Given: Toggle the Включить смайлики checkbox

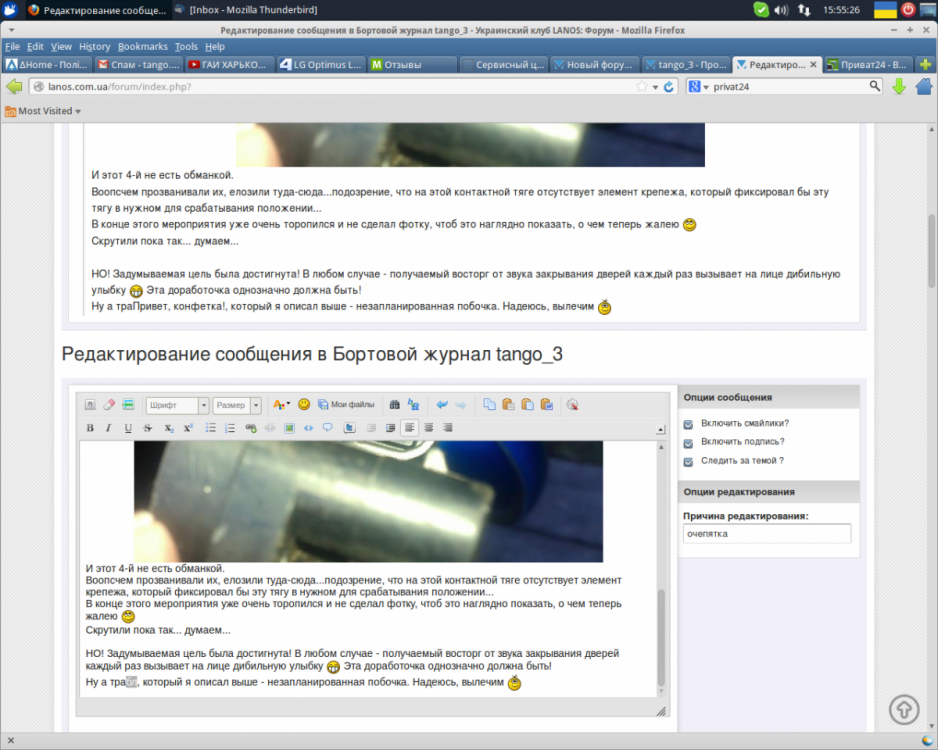Looking at the screenshot, I should pyautogui.click(x=688, y=423).
